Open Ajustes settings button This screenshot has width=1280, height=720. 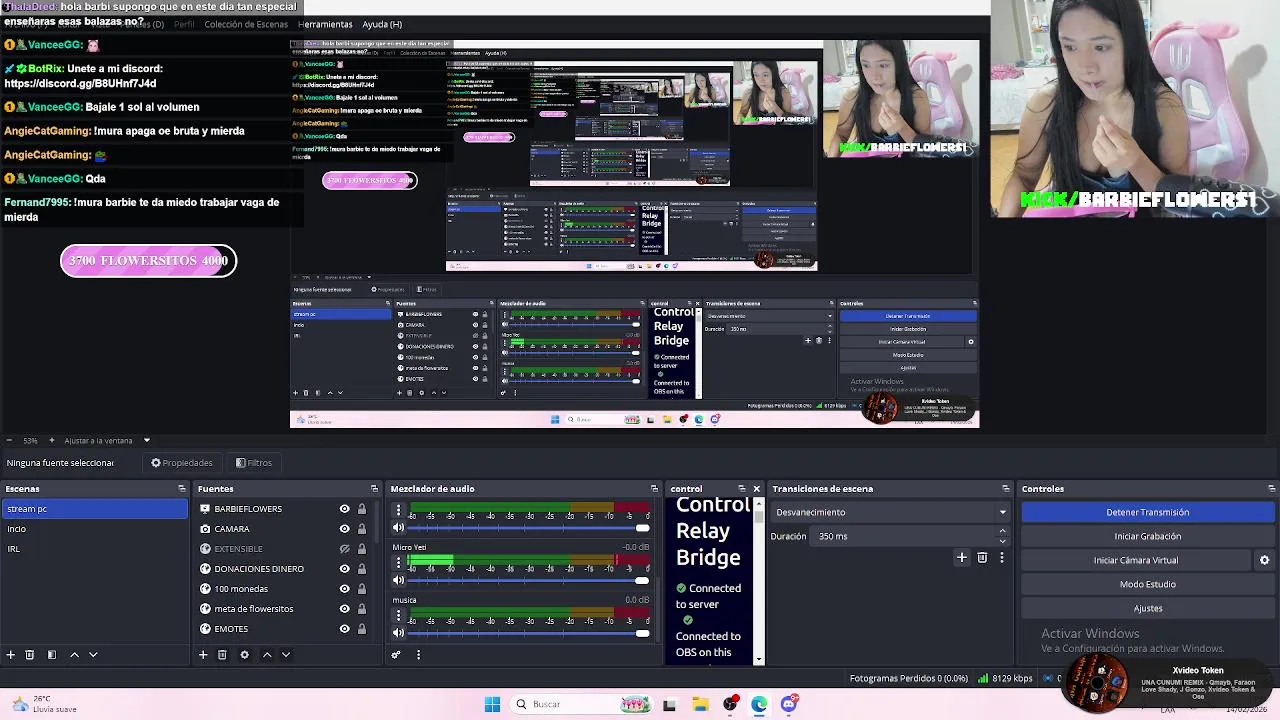(x=1147, y=608)
